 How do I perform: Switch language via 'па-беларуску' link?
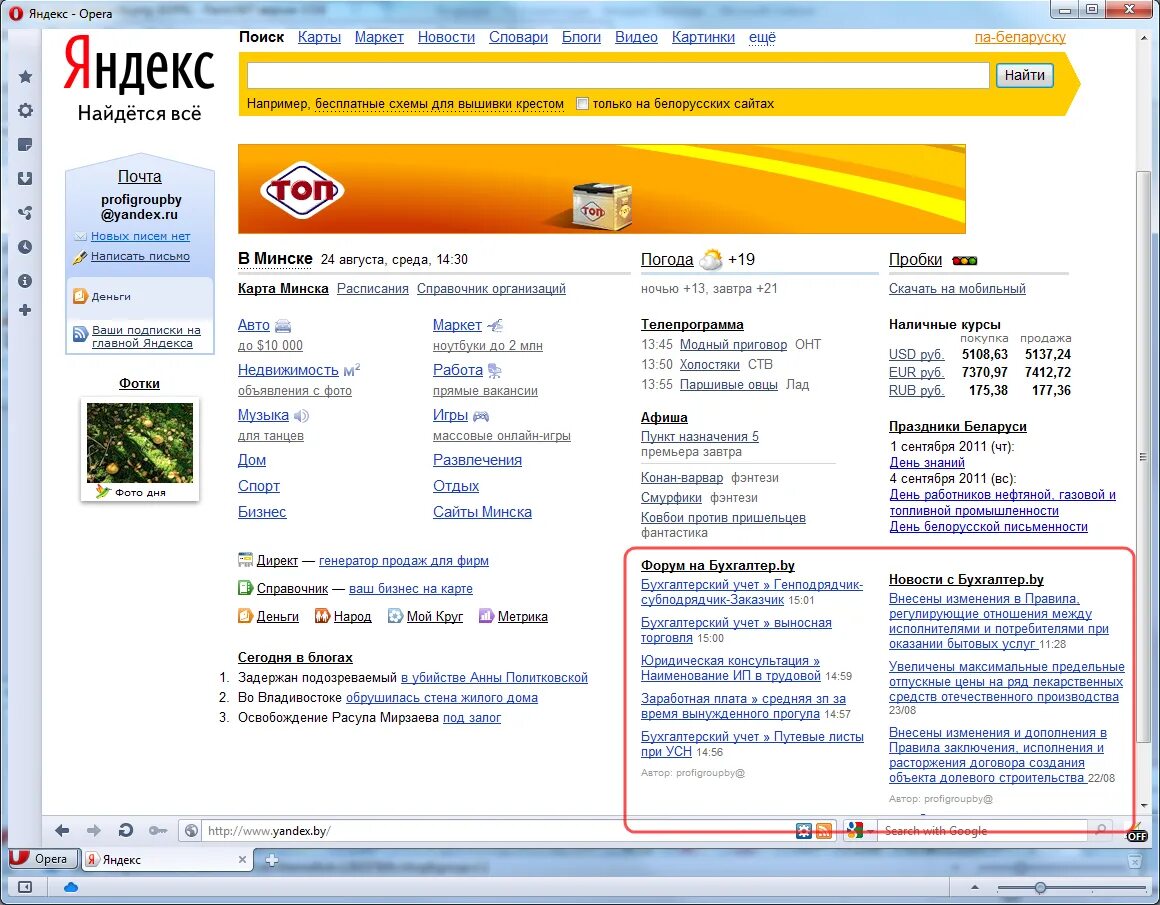click(1019, 37)
